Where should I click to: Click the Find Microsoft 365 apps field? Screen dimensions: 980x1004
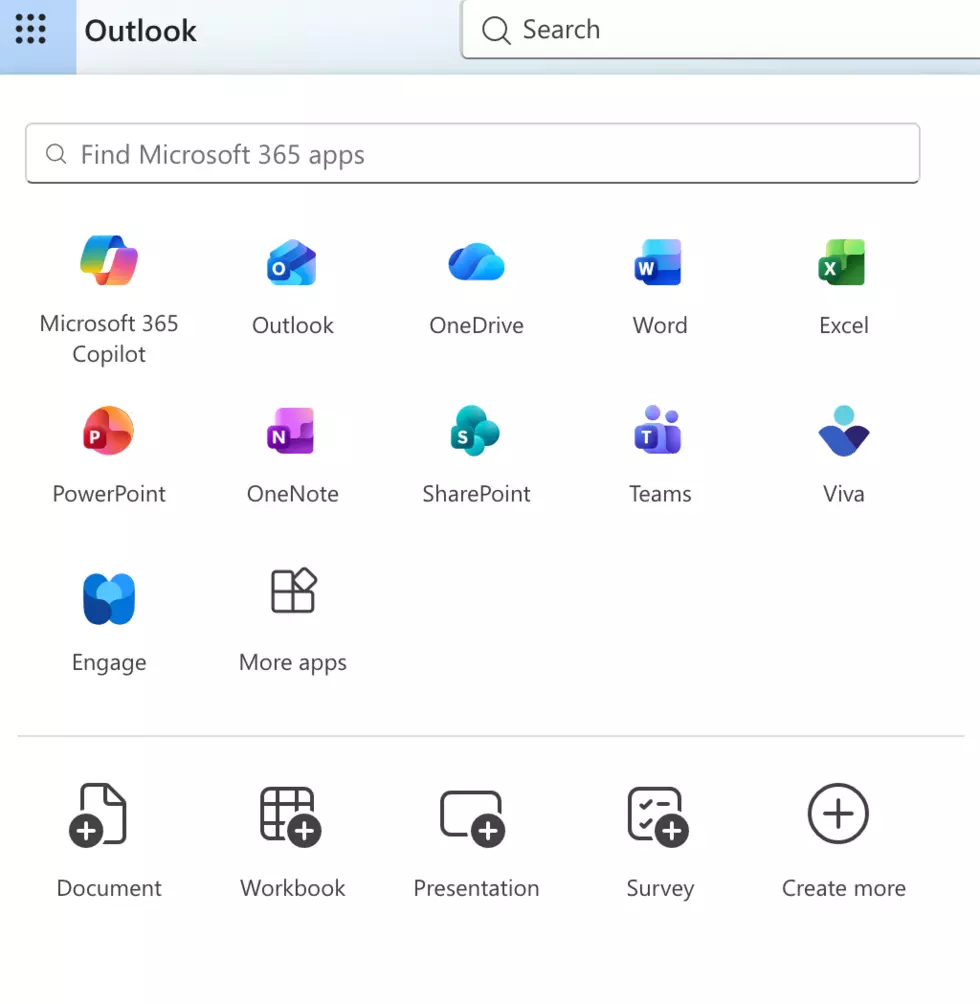(472, 154)
